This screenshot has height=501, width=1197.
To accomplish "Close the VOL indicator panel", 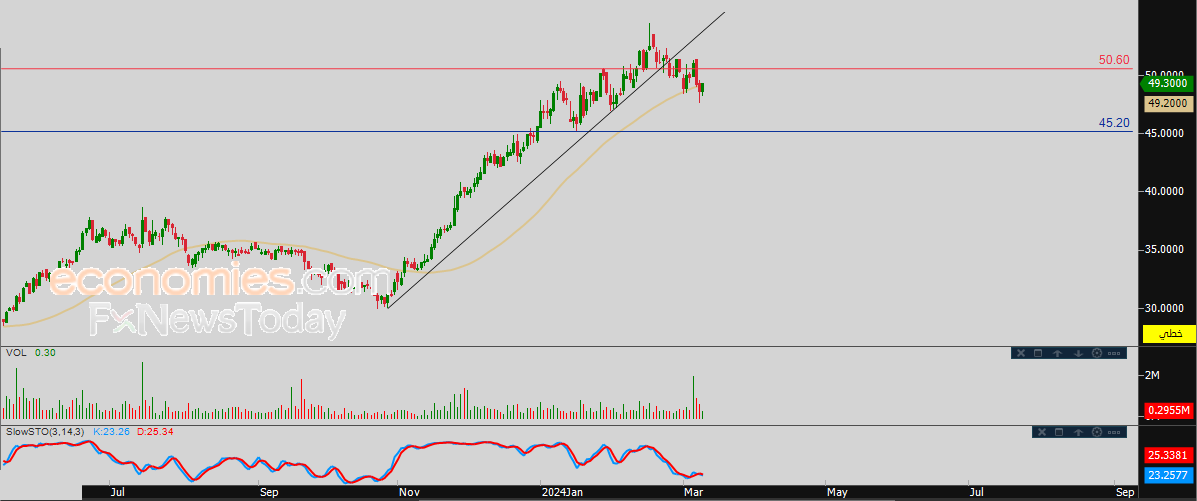I will click(x=1019, y=353).
